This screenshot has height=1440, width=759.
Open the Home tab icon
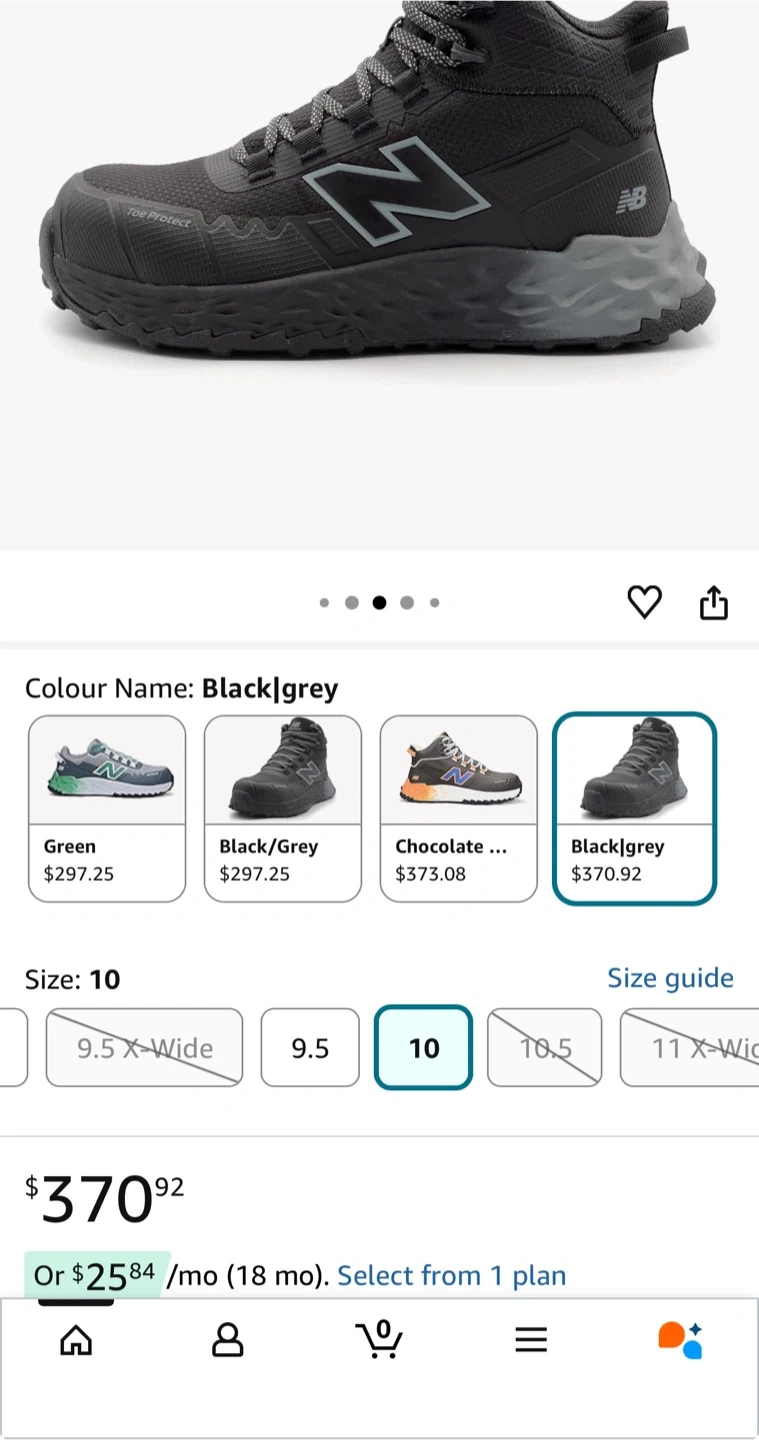pos(76,1340)
